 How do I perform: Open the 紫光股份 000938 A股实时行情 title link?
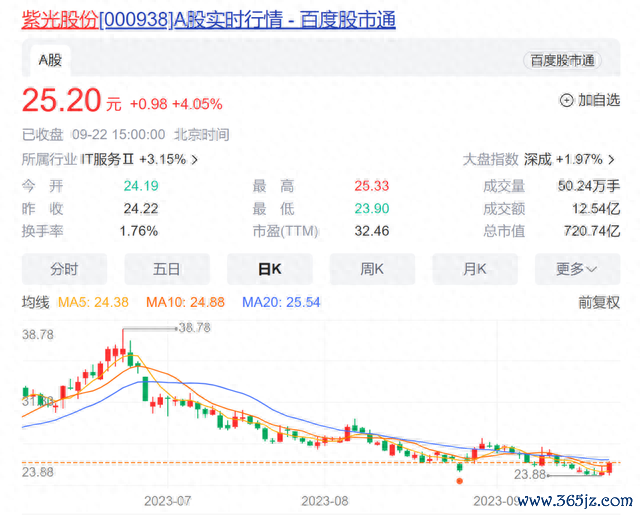209,19
